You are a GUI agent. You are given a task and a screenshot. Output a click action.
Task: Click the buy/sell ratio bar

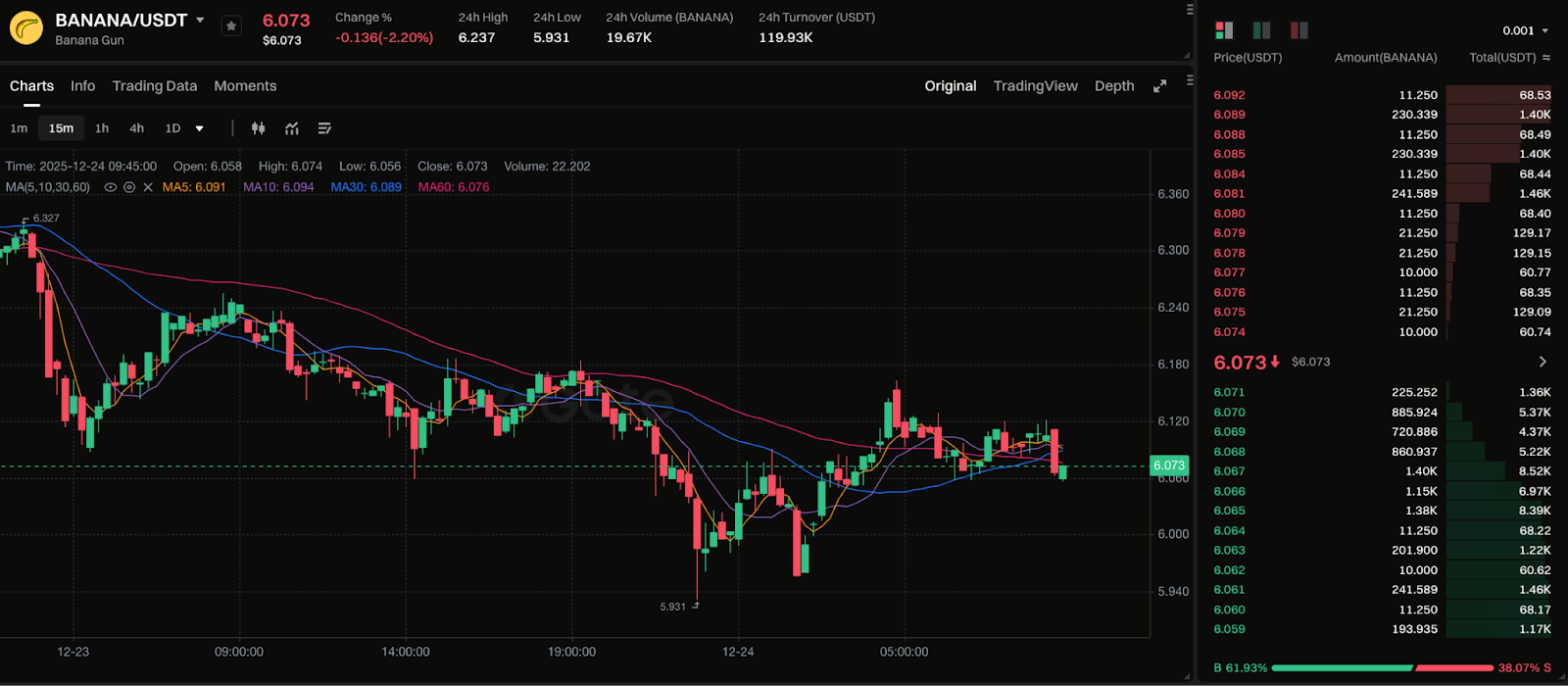[1384, 668]
